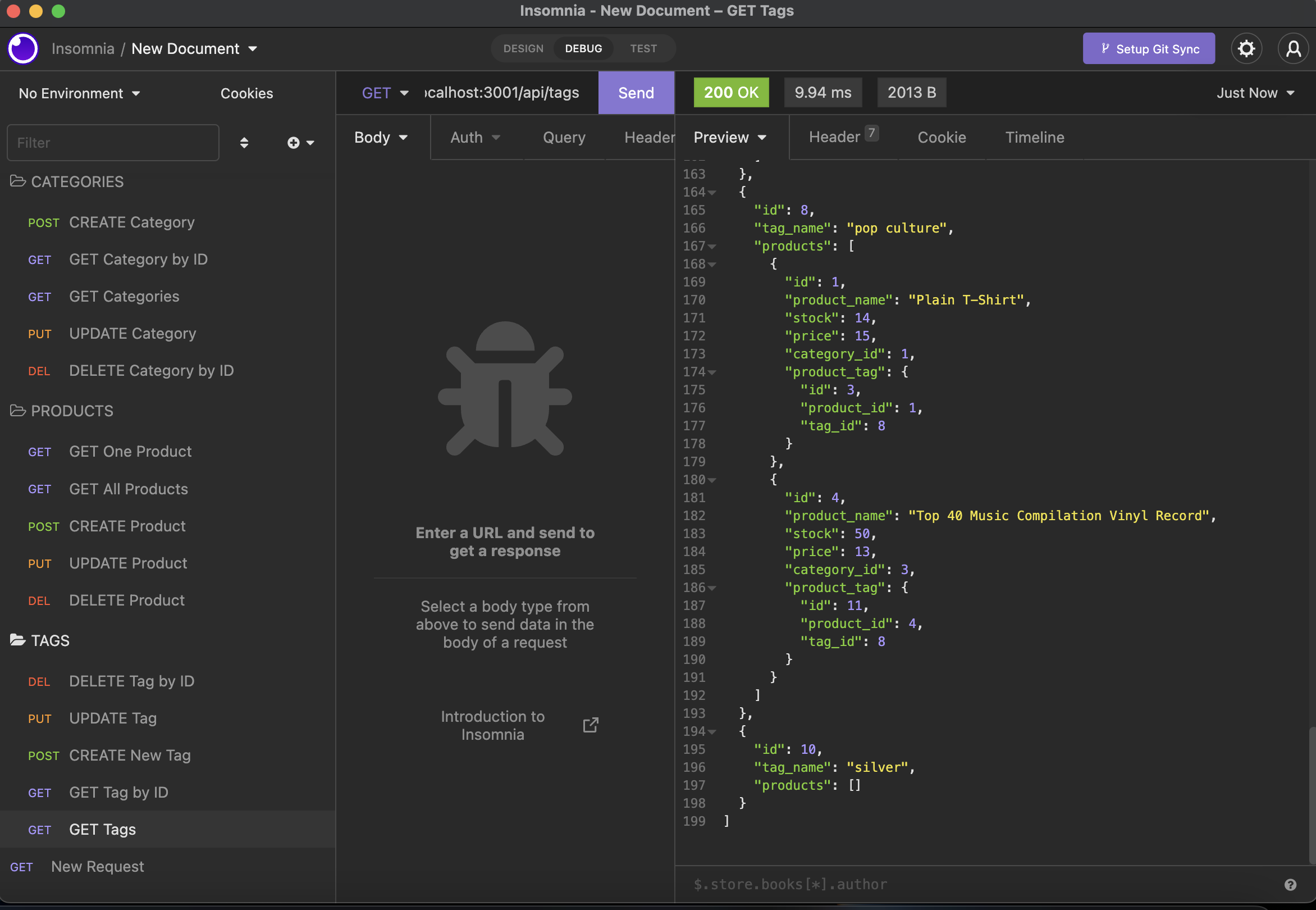Open the Body type dropdown
This screenshot has width=1316, height=910.
[381, 138]
